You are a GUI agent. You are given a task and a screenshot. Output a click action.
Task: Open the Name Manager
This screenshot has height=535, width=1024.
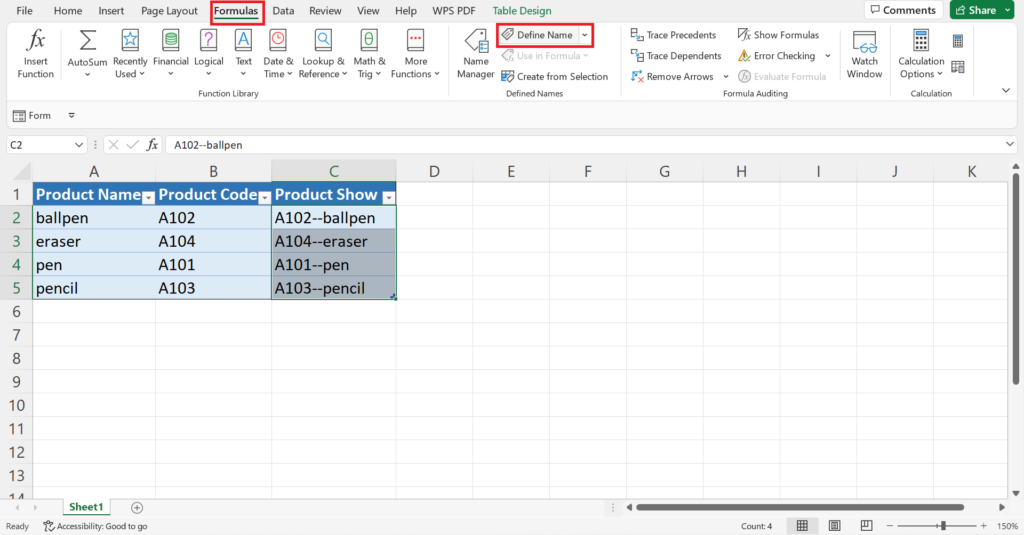coord(475,54)
